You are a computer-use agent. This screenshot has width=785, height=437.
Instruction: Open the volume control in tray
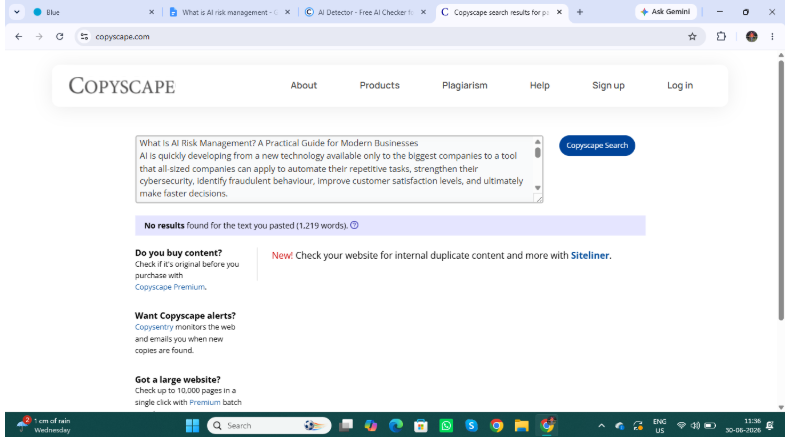[695, 425]
